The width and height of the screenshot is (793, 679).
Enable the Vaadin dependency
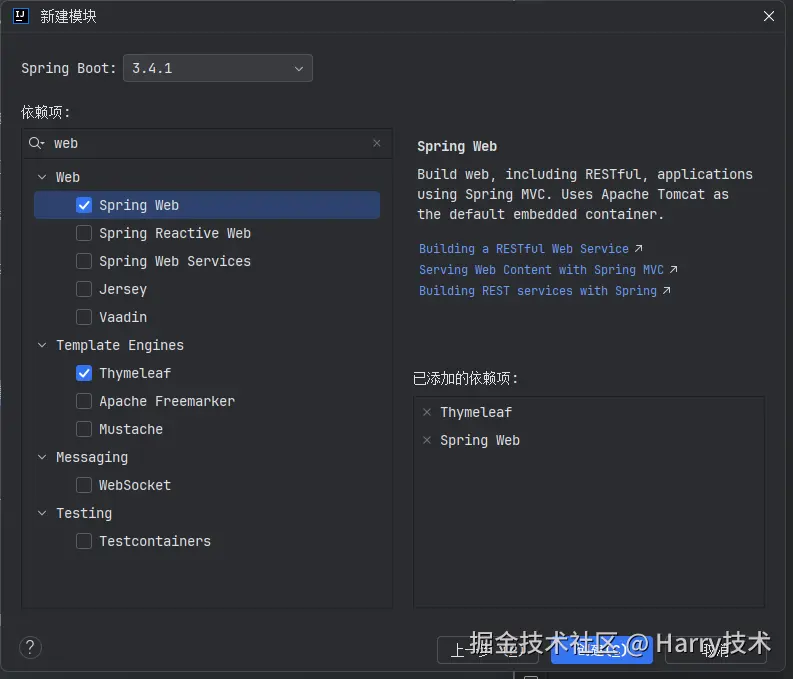coord(84,317)
